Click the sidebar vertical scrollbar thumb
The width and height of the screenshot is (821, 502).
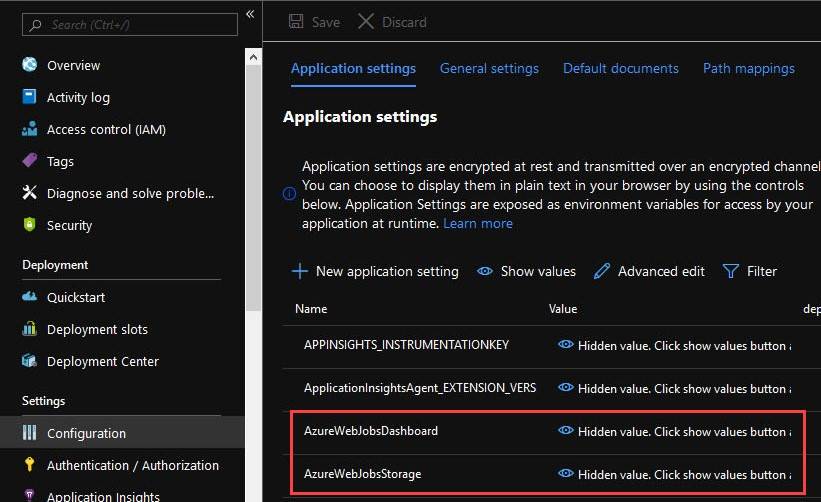point(253,187)
